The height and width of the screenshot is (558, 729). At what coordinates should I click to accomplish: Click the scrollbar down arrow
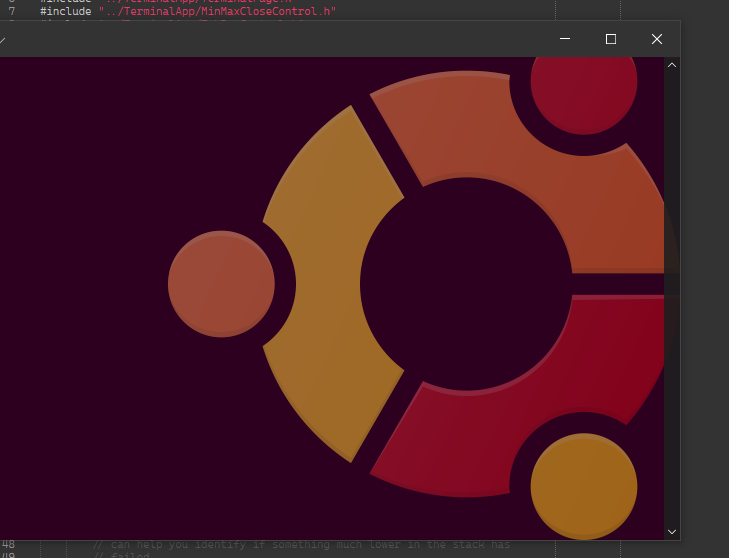pyautogui.click(x=672, y=531)
